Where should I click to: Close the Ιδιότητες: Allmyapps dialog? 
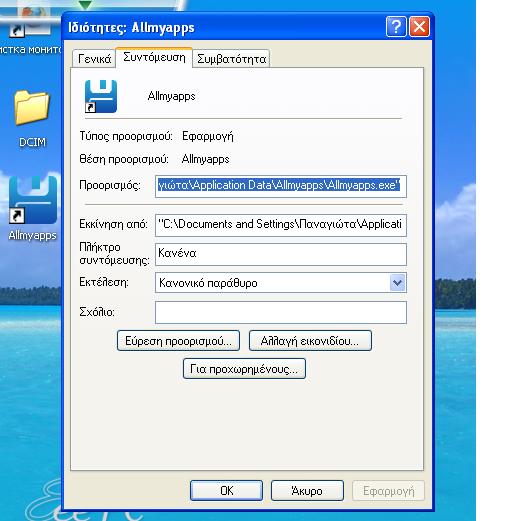point(419,27)
